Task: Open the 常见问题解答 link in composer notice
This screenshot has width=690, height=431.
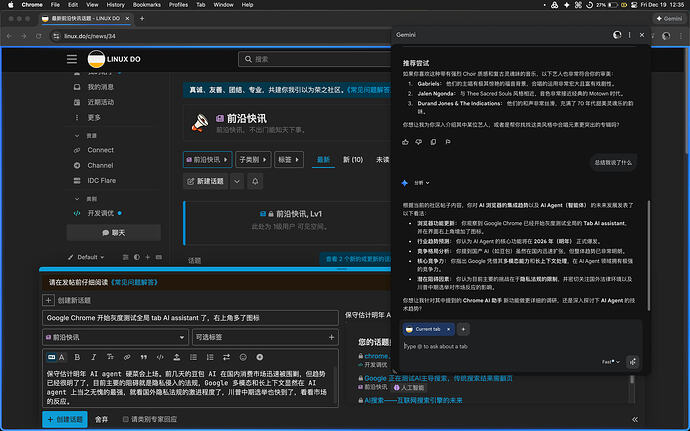Action: 134,282
